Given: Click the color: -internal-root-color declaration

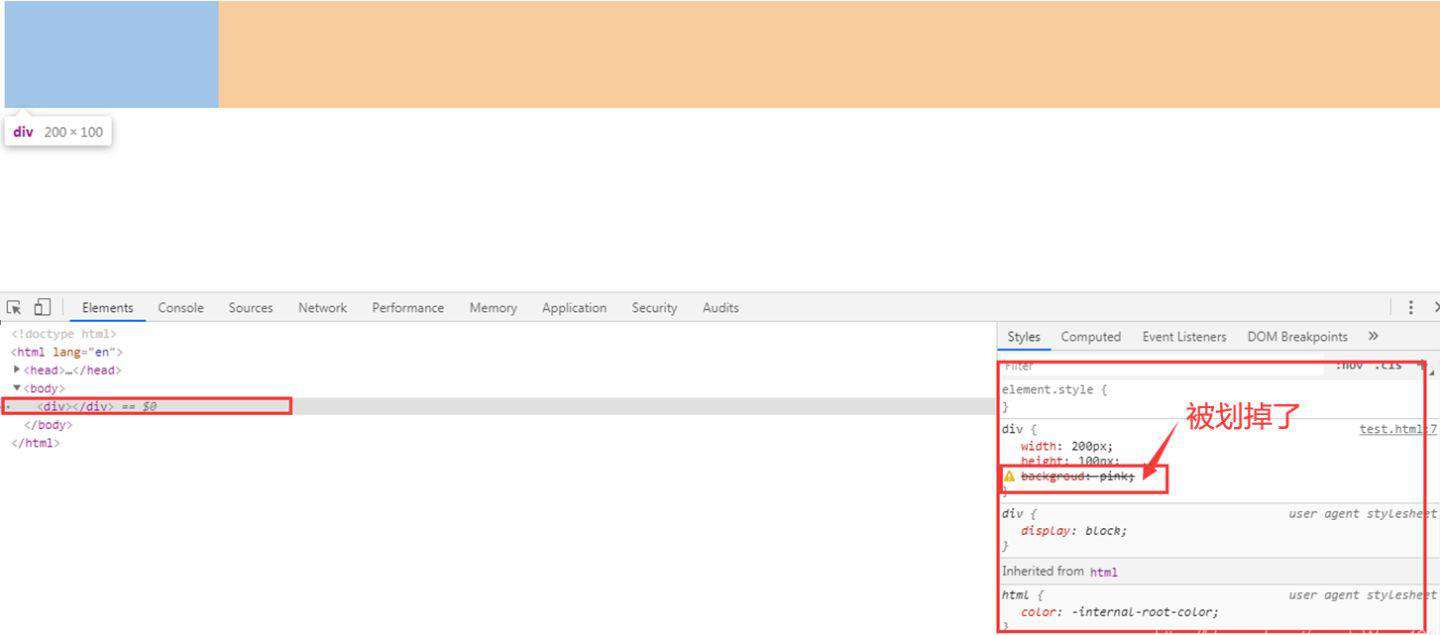Looking at the screenshot, I should pos(1120,612).
